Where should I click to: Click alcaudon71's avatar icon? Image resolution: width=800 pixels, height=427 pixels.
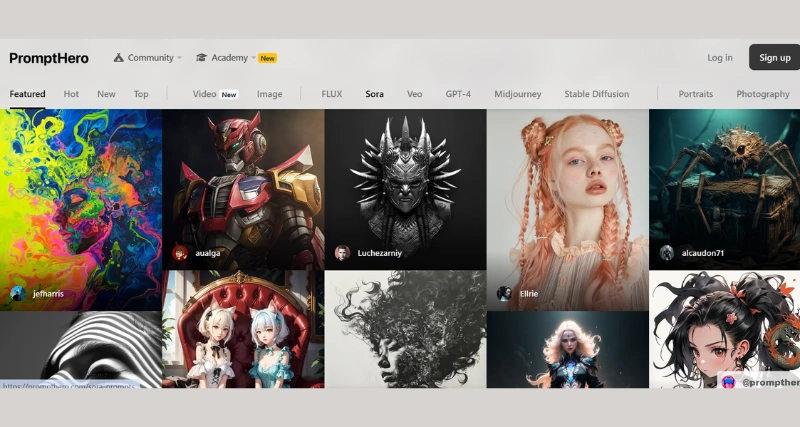point(667,253)
